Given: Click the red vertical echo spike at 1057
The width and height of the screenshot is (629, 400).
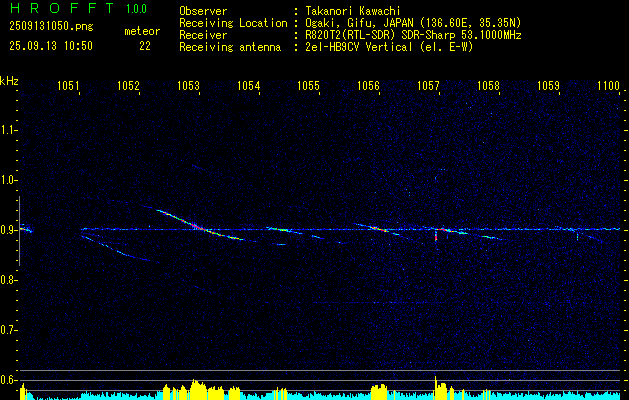Looking at the screenshot, I should 436,235.
